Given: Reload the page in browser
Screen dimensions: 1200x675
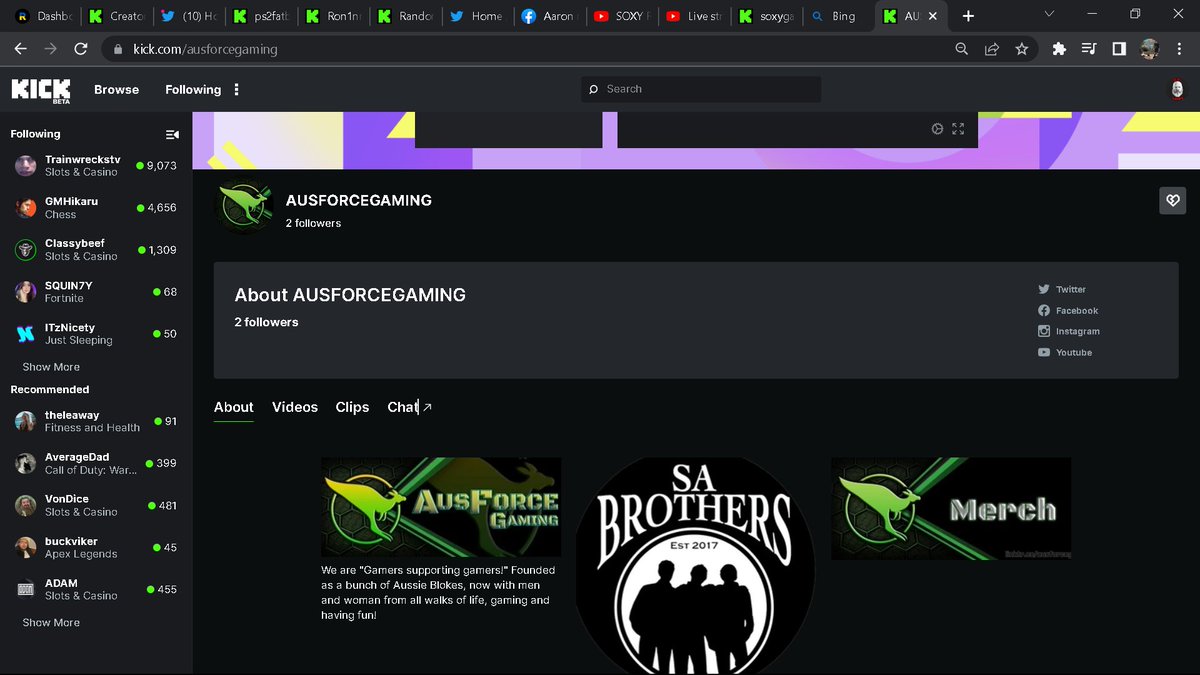Looking at the screenshot, I should click(x=81, y=48).
